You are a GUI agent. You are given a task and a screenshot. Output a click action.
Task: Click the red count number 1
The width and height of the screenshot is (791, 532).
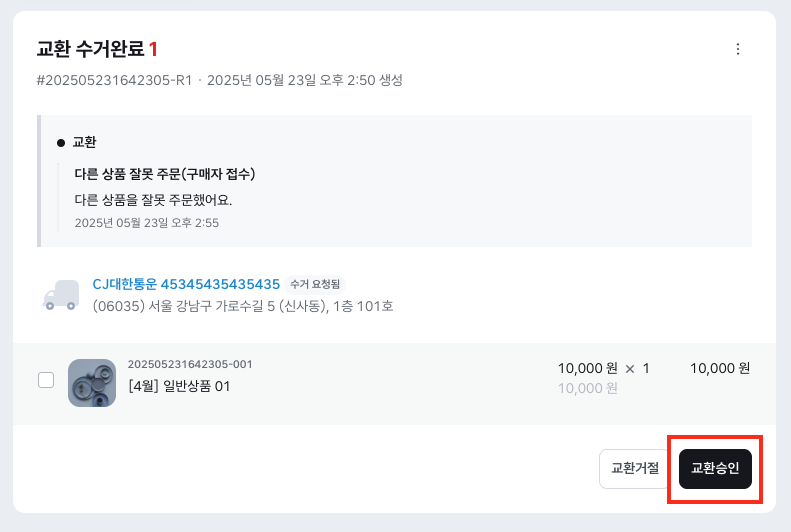154,49
